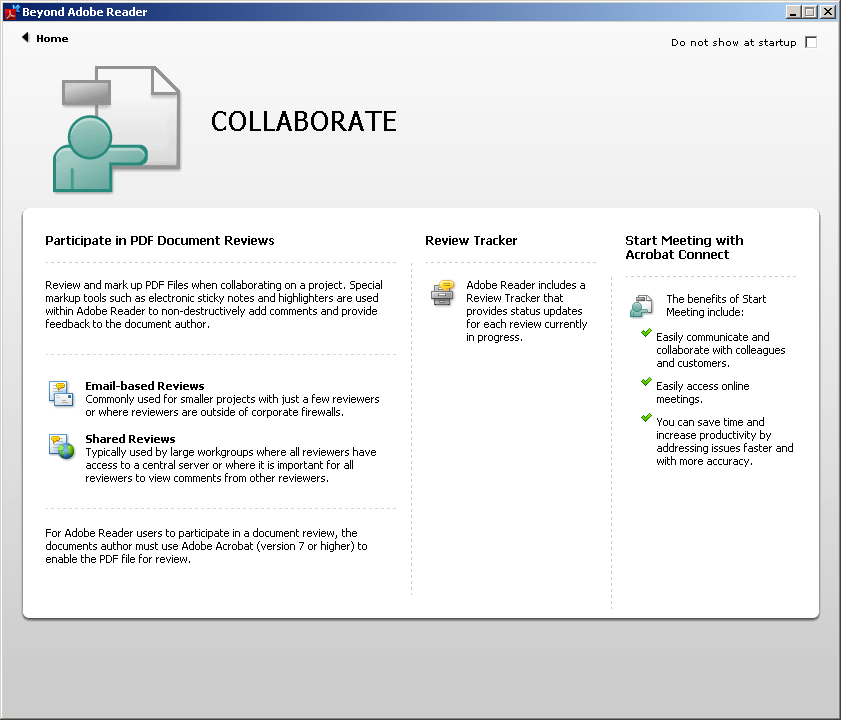Open the Shared Reviews heading

130,439
